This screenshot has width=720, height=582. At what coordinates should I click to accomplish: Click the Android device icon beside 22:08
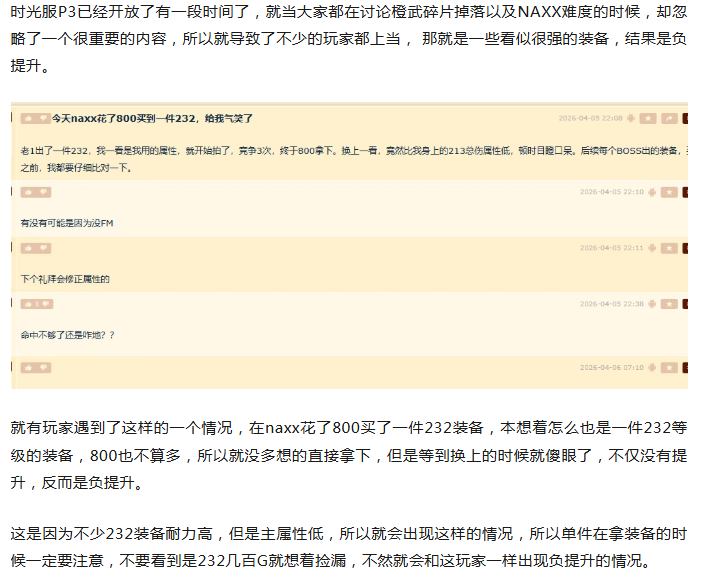[x=631, y=118]
